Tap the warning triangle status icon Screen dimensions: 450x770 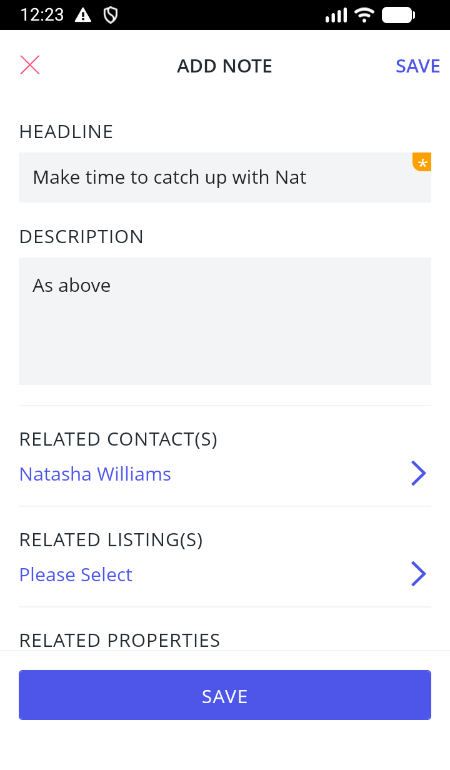pos(83,15)
